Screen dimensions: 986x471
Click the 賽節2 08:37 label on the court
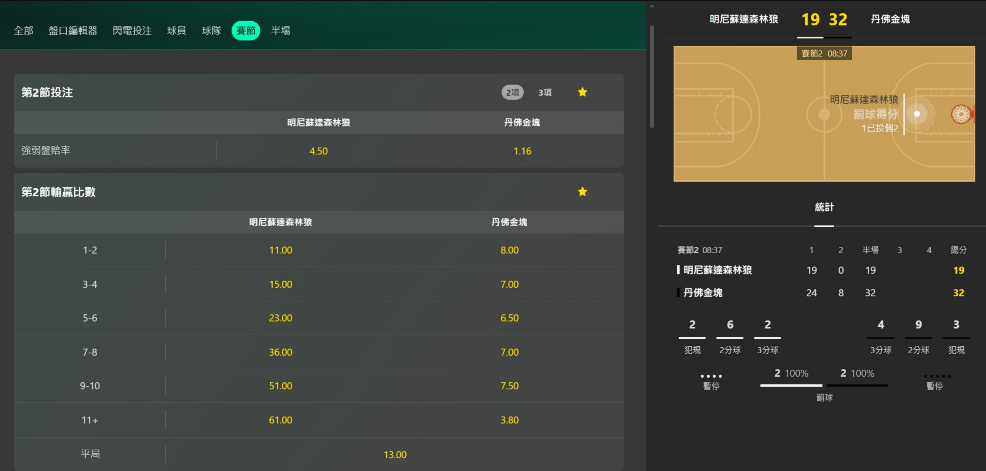coord(824,54)
